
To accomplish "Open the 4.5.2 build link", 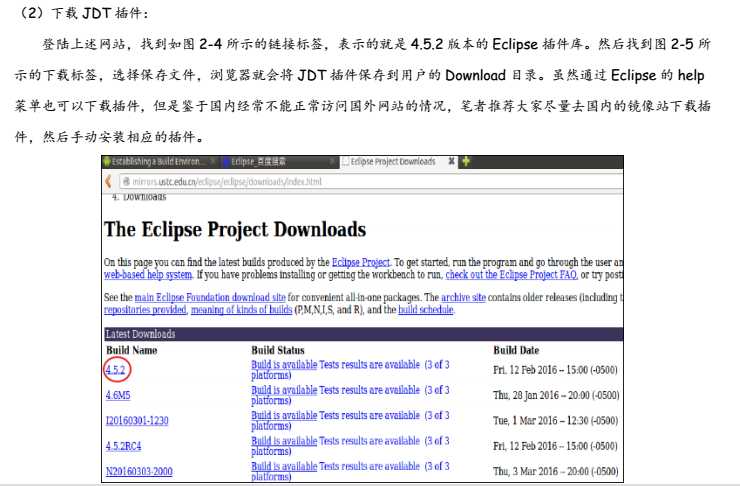I will coord(116,369).
